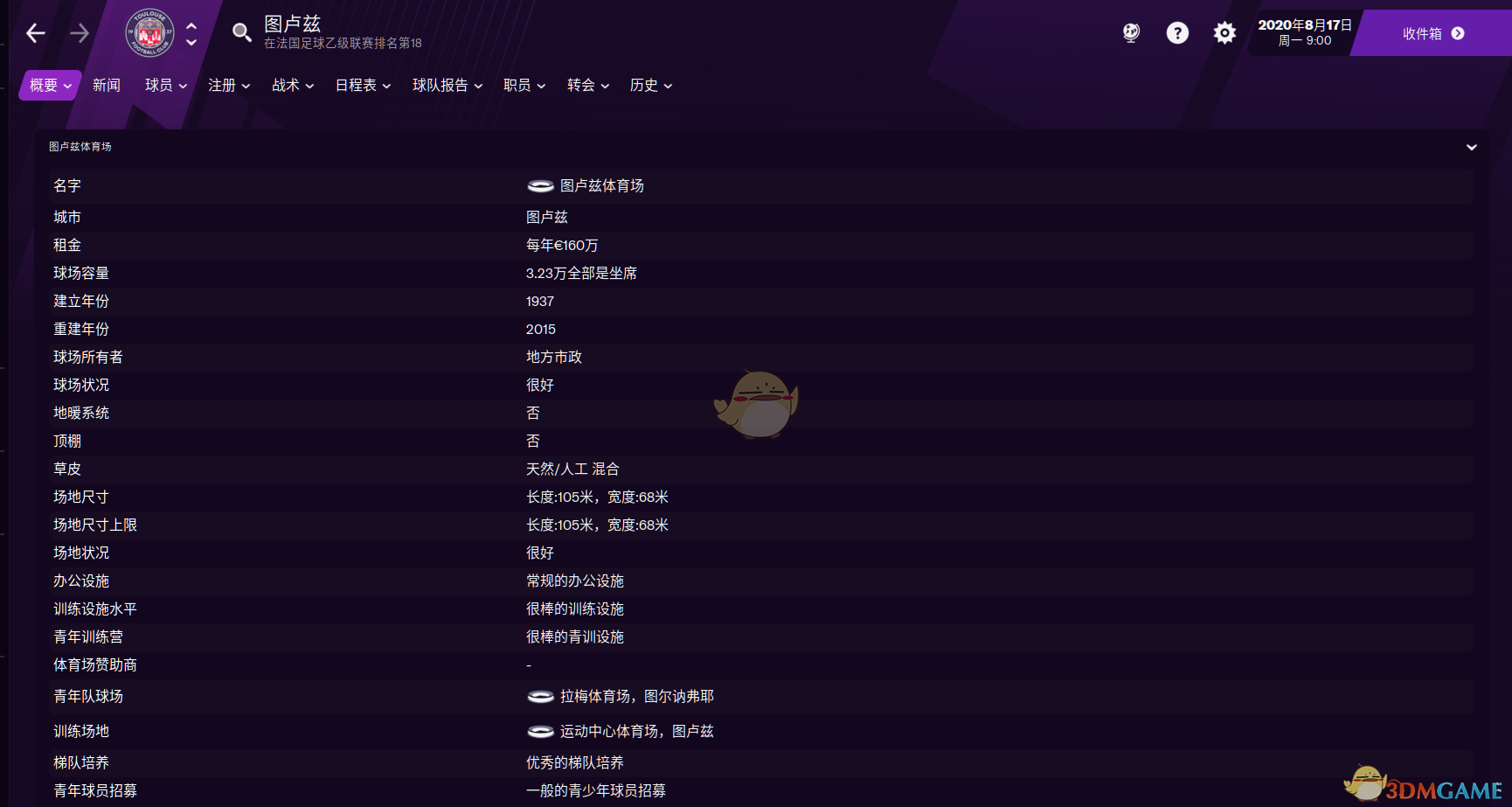Select the 常规的办公设施 value
Viewport: 1512px width, 807px height.
tap(575, 581)
